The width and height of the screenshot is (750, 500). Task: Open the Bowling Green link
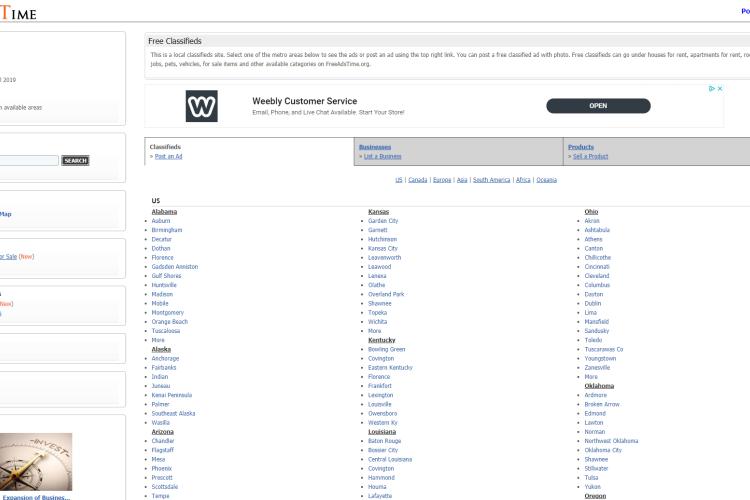click(386, 349)
